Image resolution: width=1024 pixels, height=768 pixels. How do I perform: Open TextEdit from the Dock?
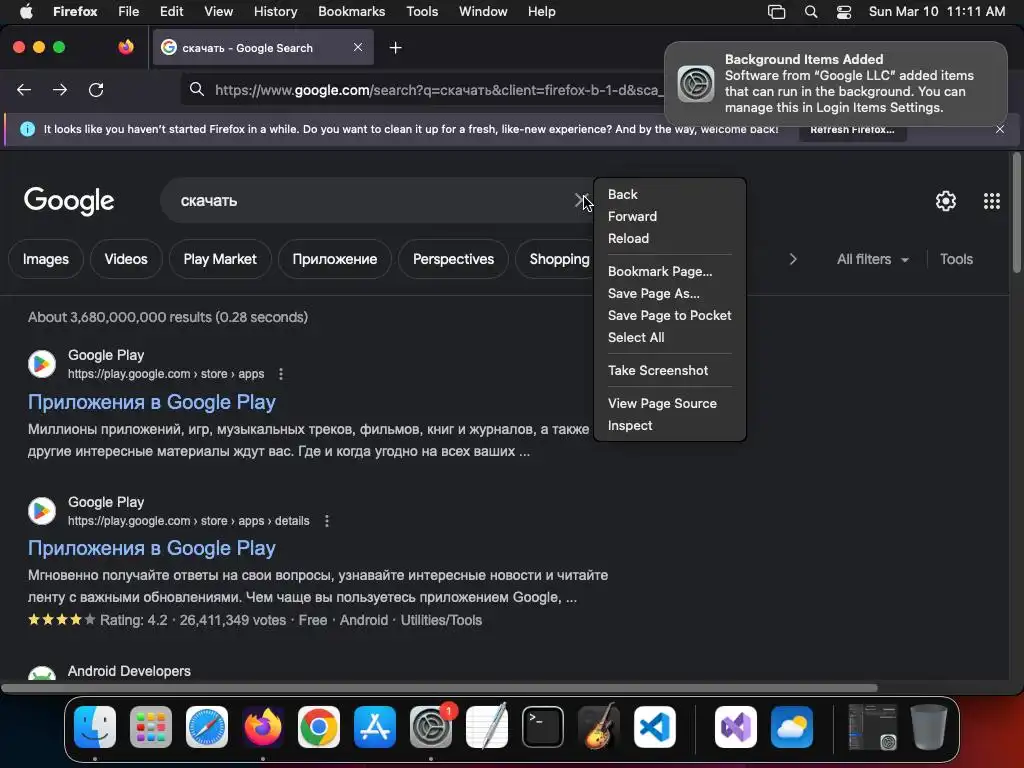pos(487,727)
